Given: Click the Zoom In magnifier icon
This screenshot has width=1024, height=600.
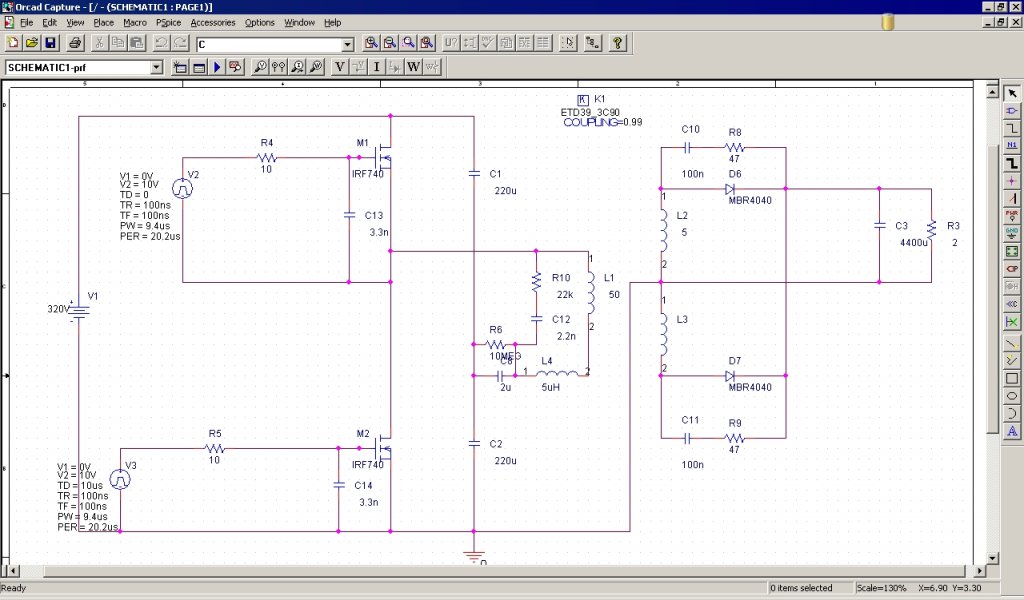Looking at the screenshot, I should point(371,43).
